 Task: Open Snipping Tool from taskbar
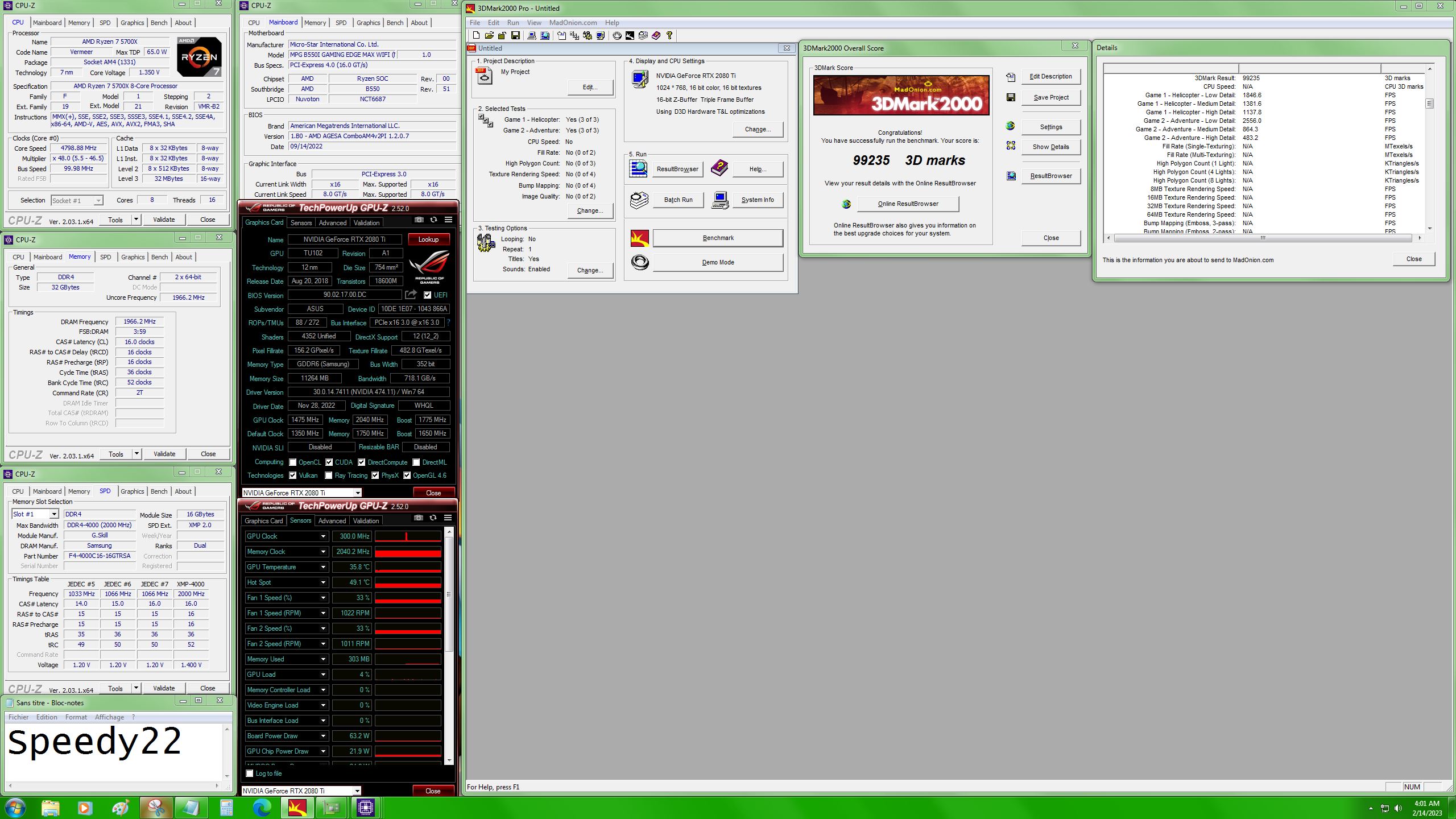pos(156,808)
